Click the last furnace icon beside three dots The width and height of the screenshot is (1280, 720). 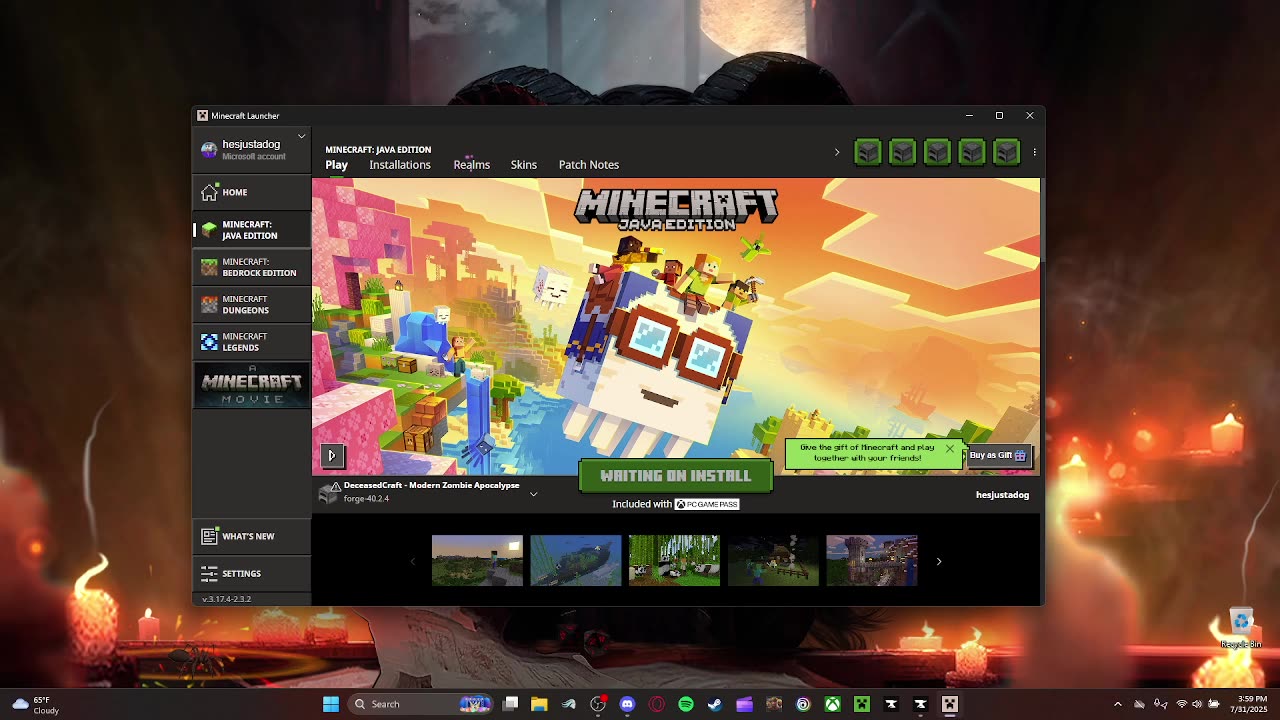tap(1007, 152)
